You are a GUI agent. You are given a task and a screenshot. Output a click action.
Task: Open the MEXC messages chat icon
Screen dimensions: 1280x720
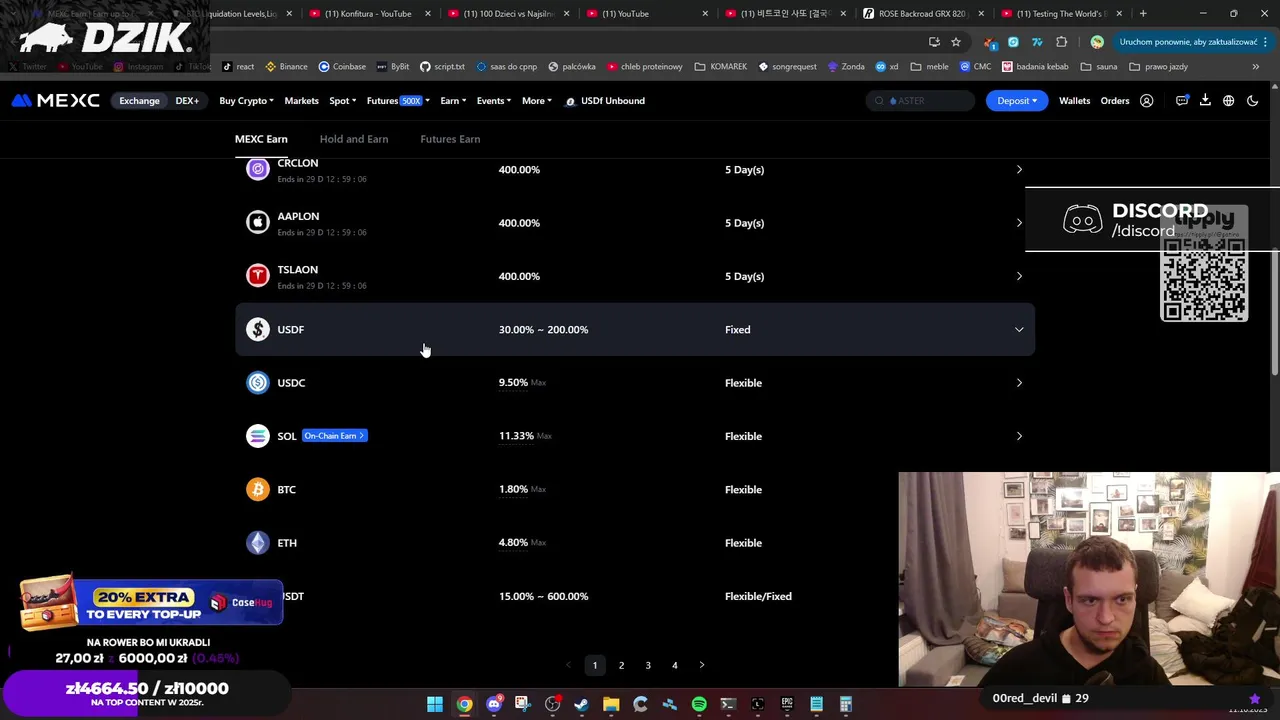pos(1182,101)
